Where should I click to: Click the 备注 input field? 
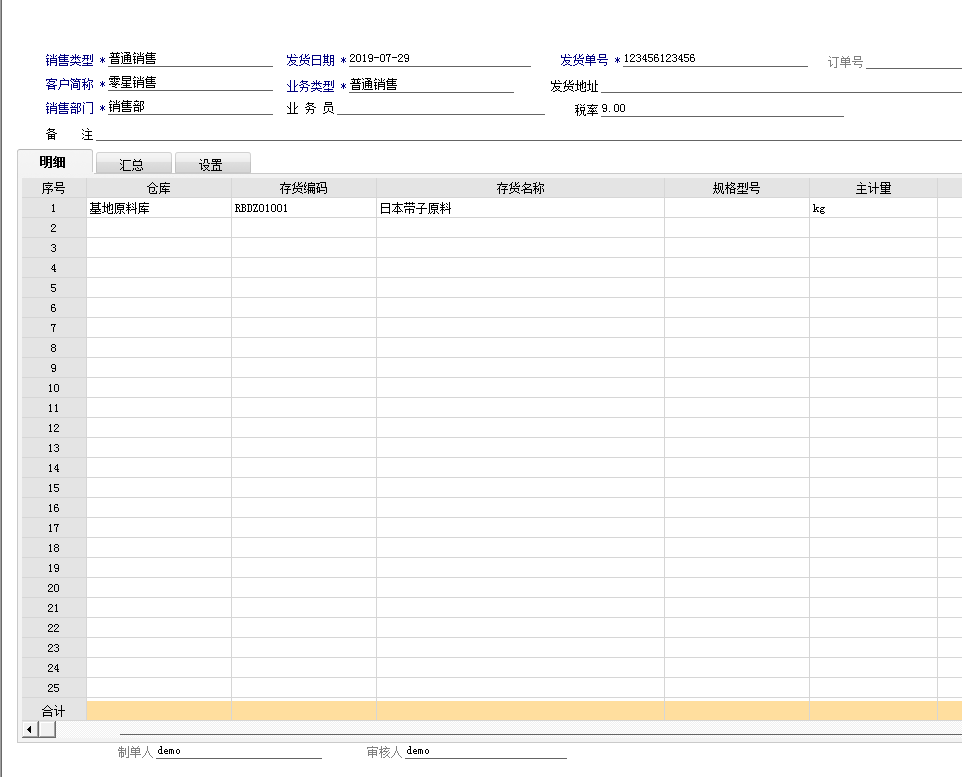pyautogui.click(x=529, y=133)
